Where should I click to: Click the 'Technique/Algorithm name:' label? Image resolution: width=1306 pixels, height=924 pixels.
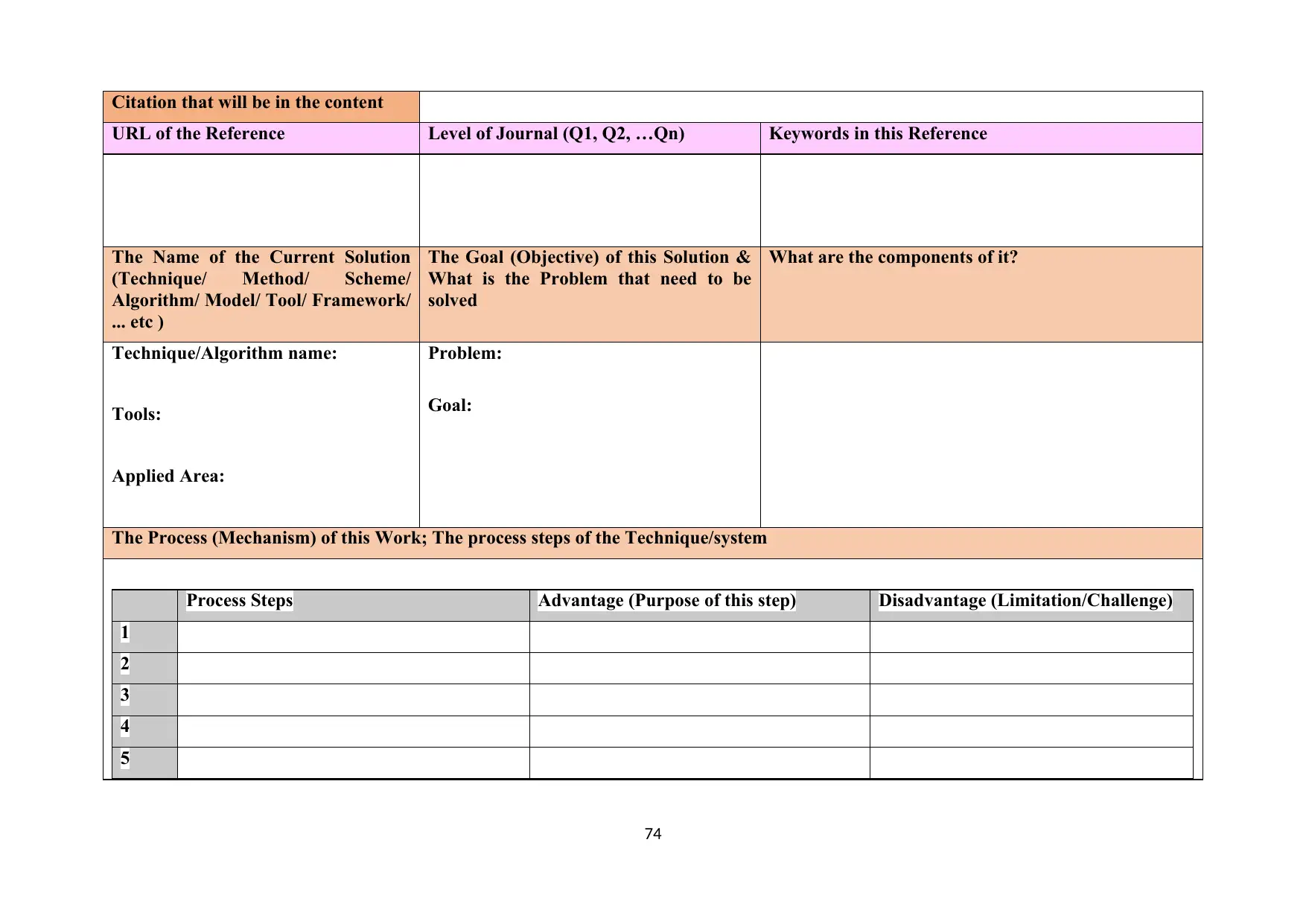coord(225,354)
